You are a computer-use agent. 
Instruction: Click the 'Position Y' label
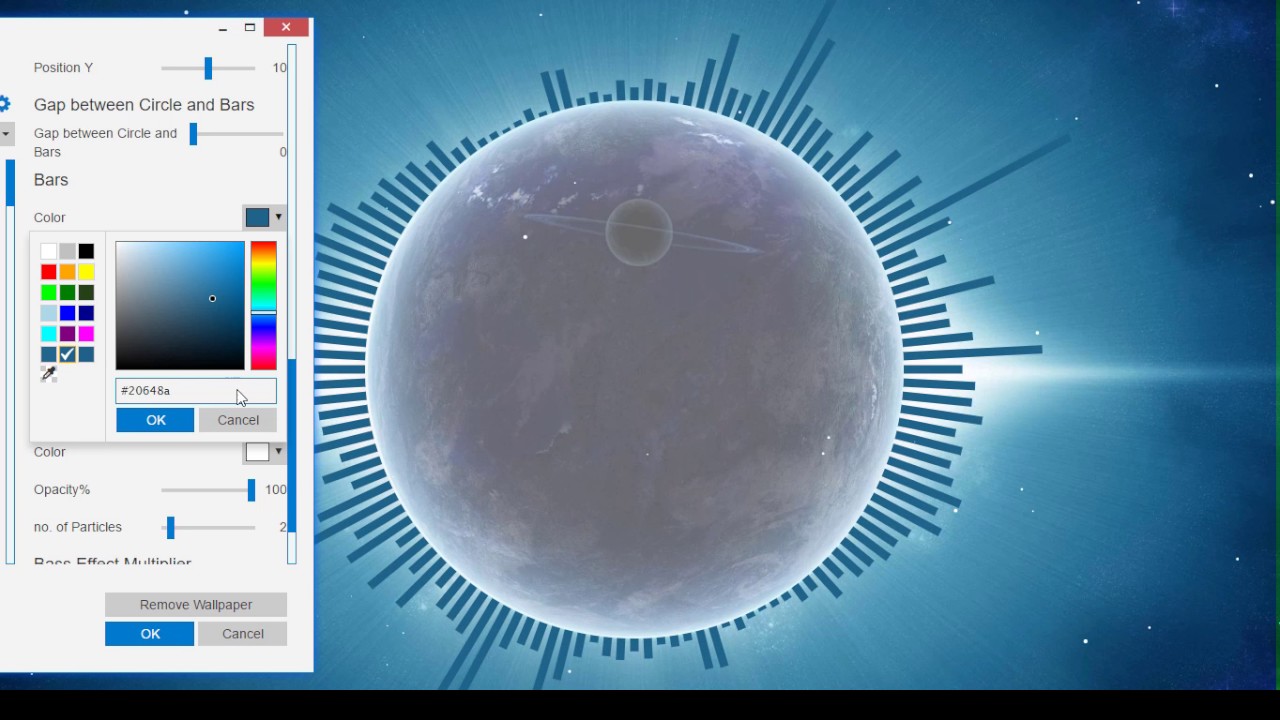(63, 68)
